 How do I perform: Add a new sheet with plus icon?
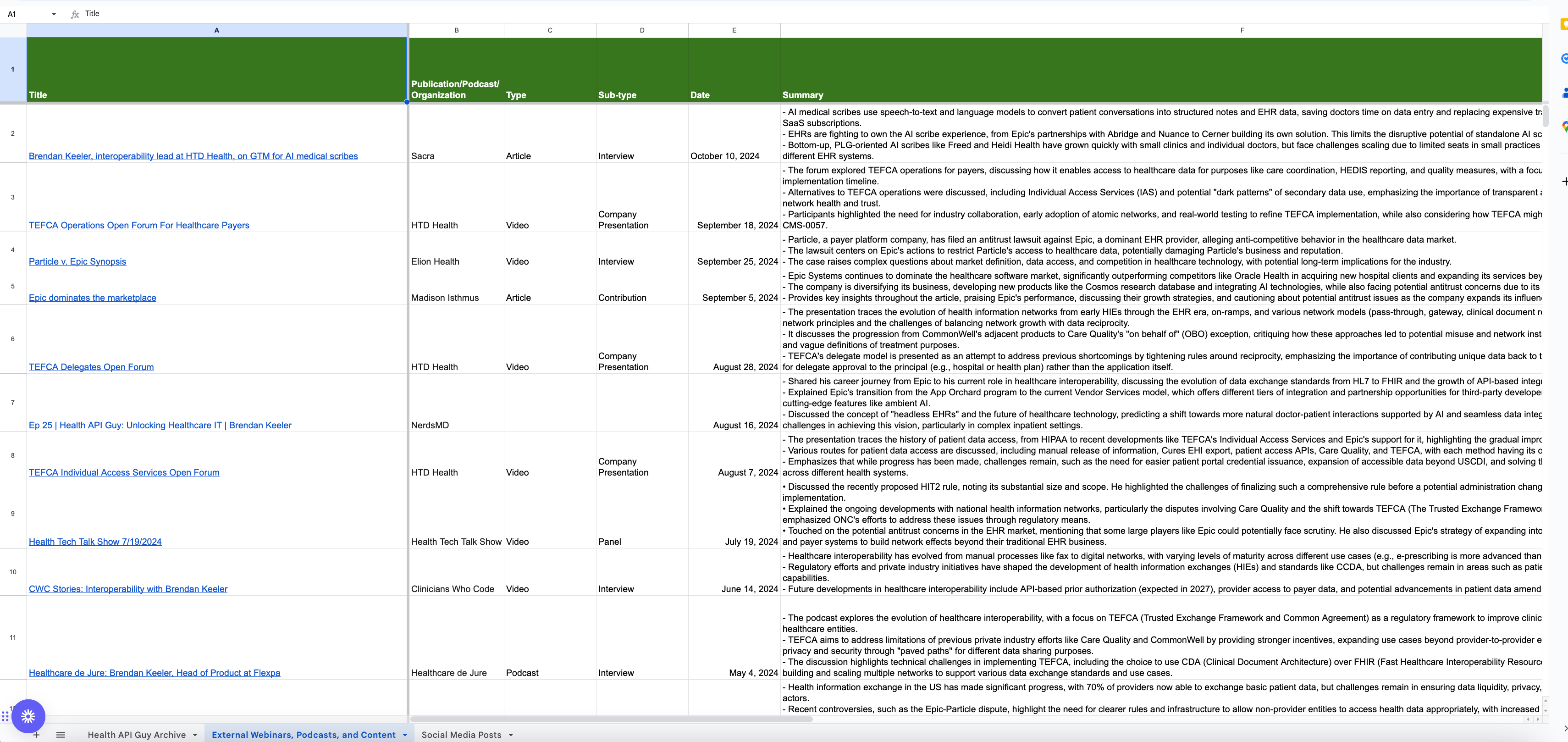coord(37,735)
